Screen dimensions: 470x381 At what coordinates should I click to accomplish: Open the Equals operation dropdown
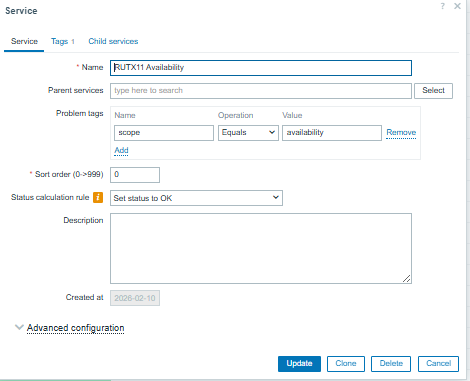pos(248,133)
